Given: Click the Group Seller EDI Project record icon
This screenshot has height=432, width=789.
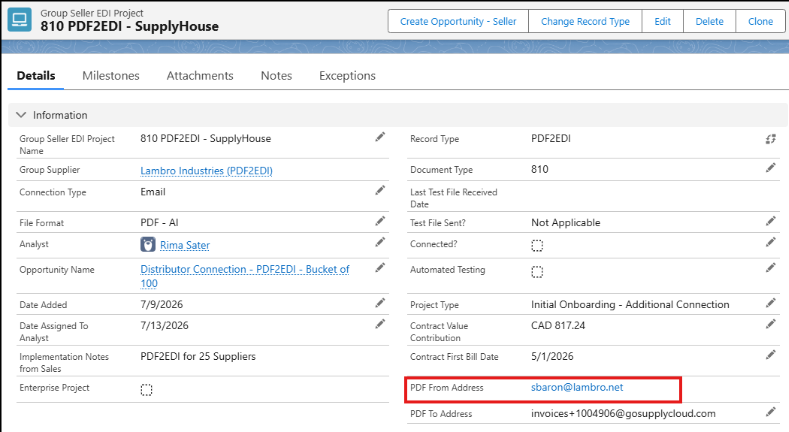Looking at the screenshot, I should pos(20,20).
